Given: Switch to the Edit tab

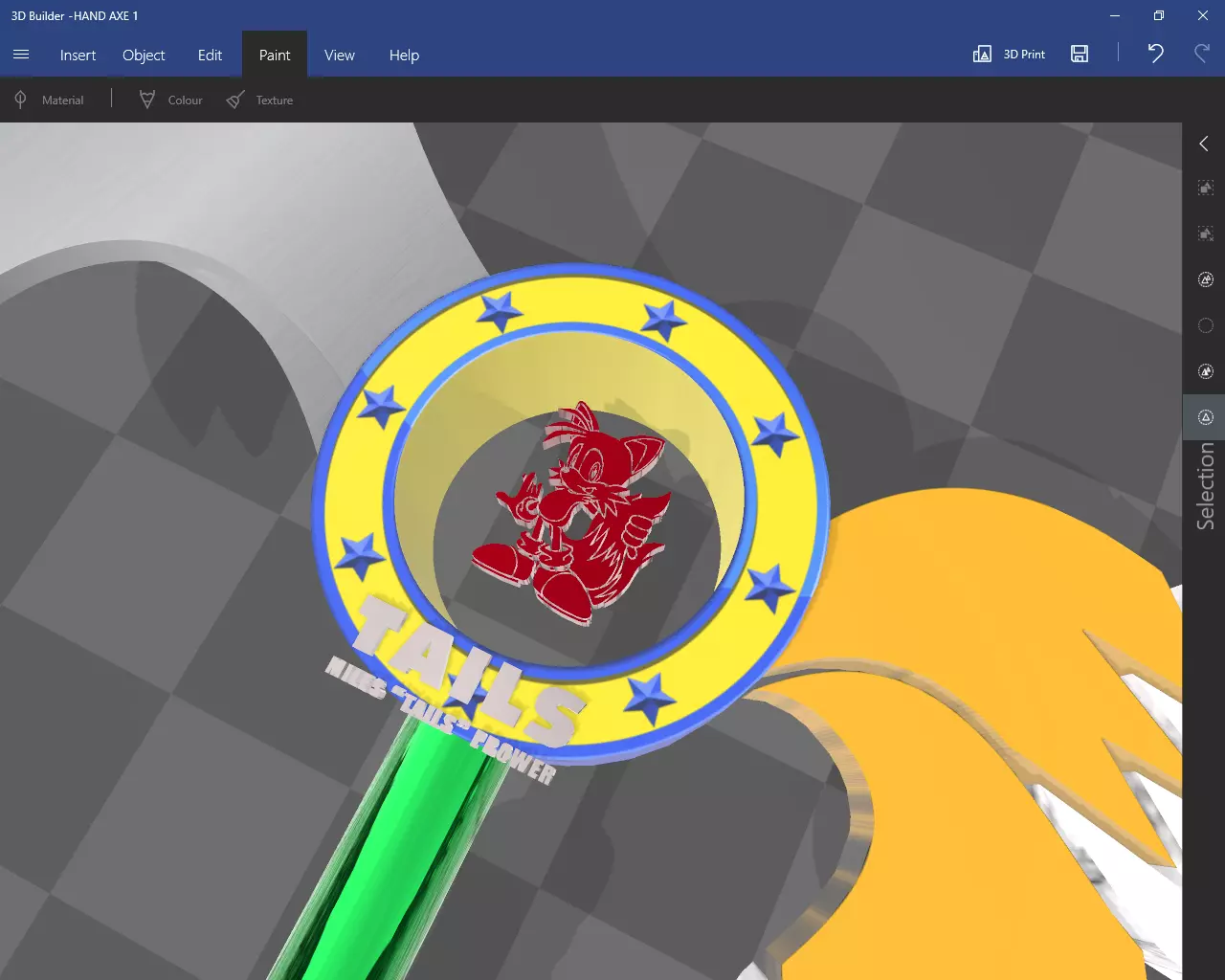Looking at the screenshot, I should (x=210, y=55).
